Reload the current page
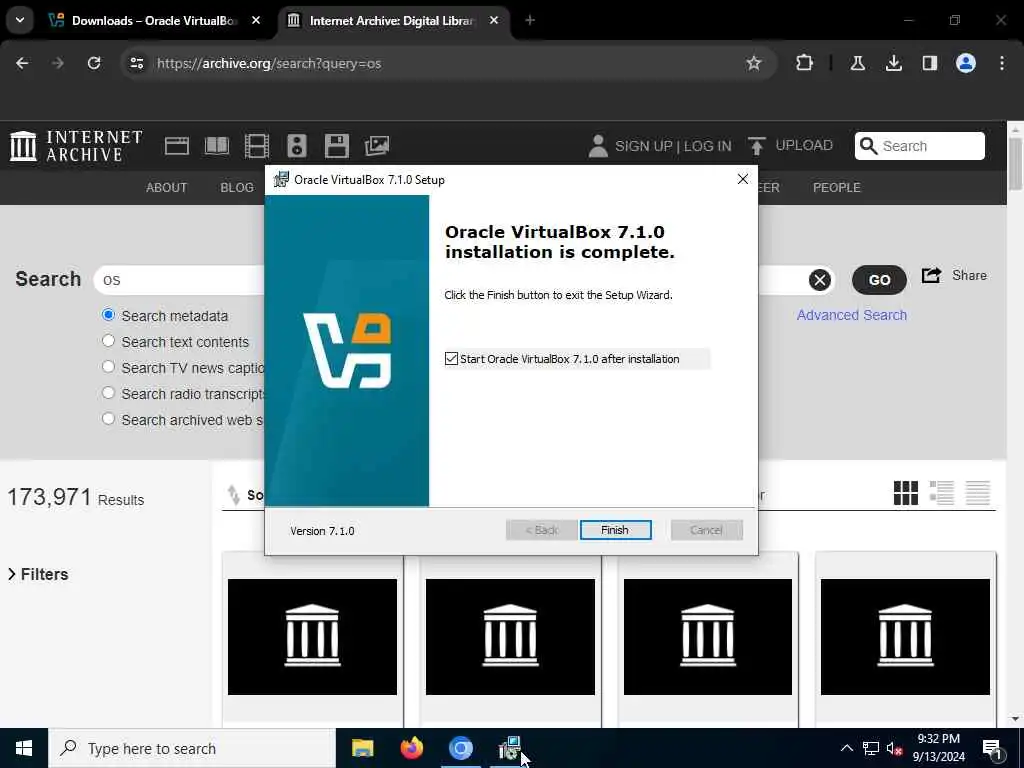The width and height of the screenshot is (1024, 768). pos(94,63)
